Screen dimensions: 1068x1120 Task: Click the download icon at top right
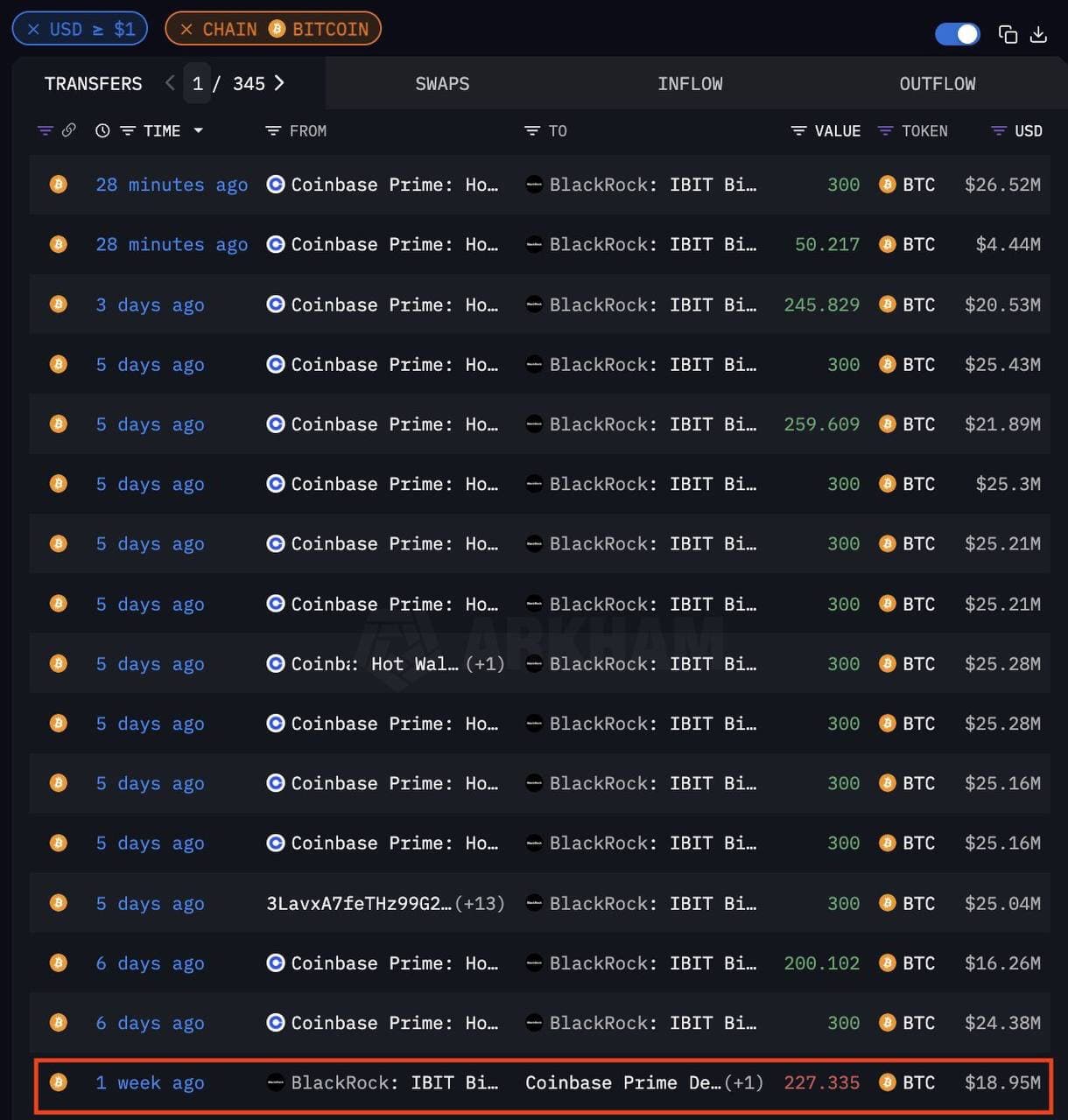click(1038, 34)
